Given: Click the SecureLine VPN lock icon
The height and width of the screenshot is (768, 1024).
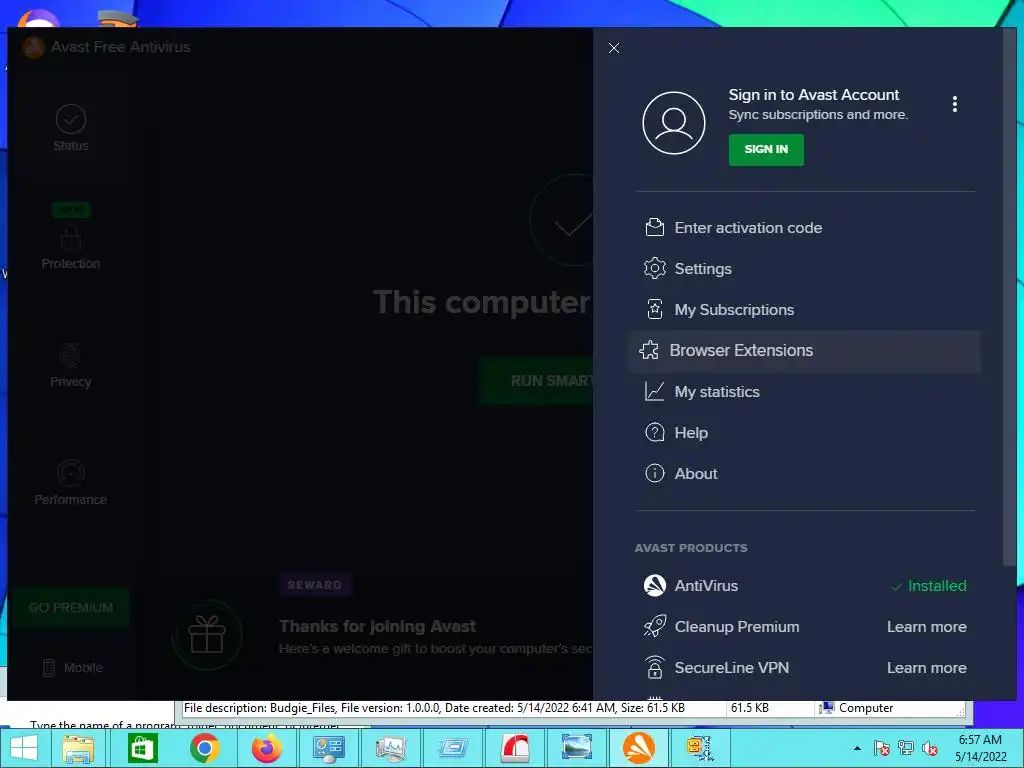Looking at the screenshot, I should coord(654,667).
